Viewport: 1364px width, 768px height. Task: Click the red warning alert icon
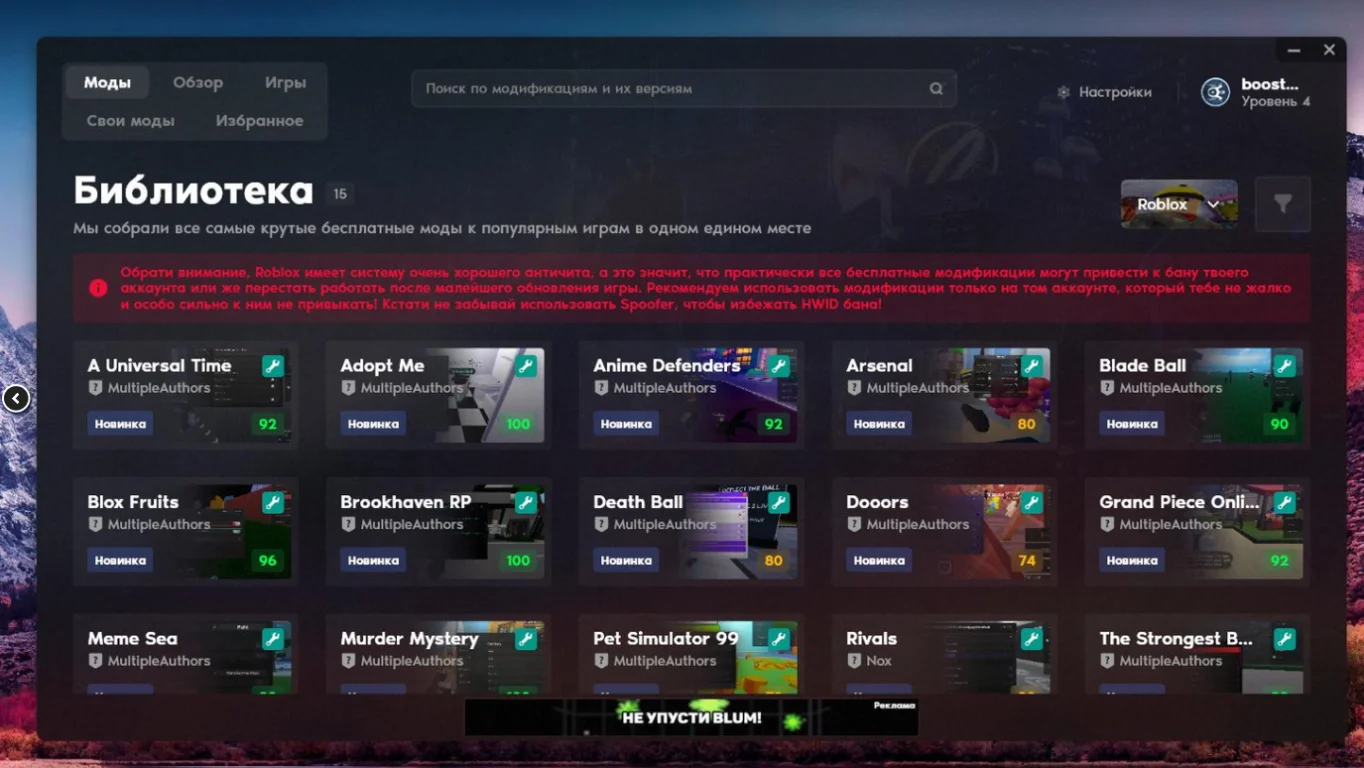click(x=98, y=288)
